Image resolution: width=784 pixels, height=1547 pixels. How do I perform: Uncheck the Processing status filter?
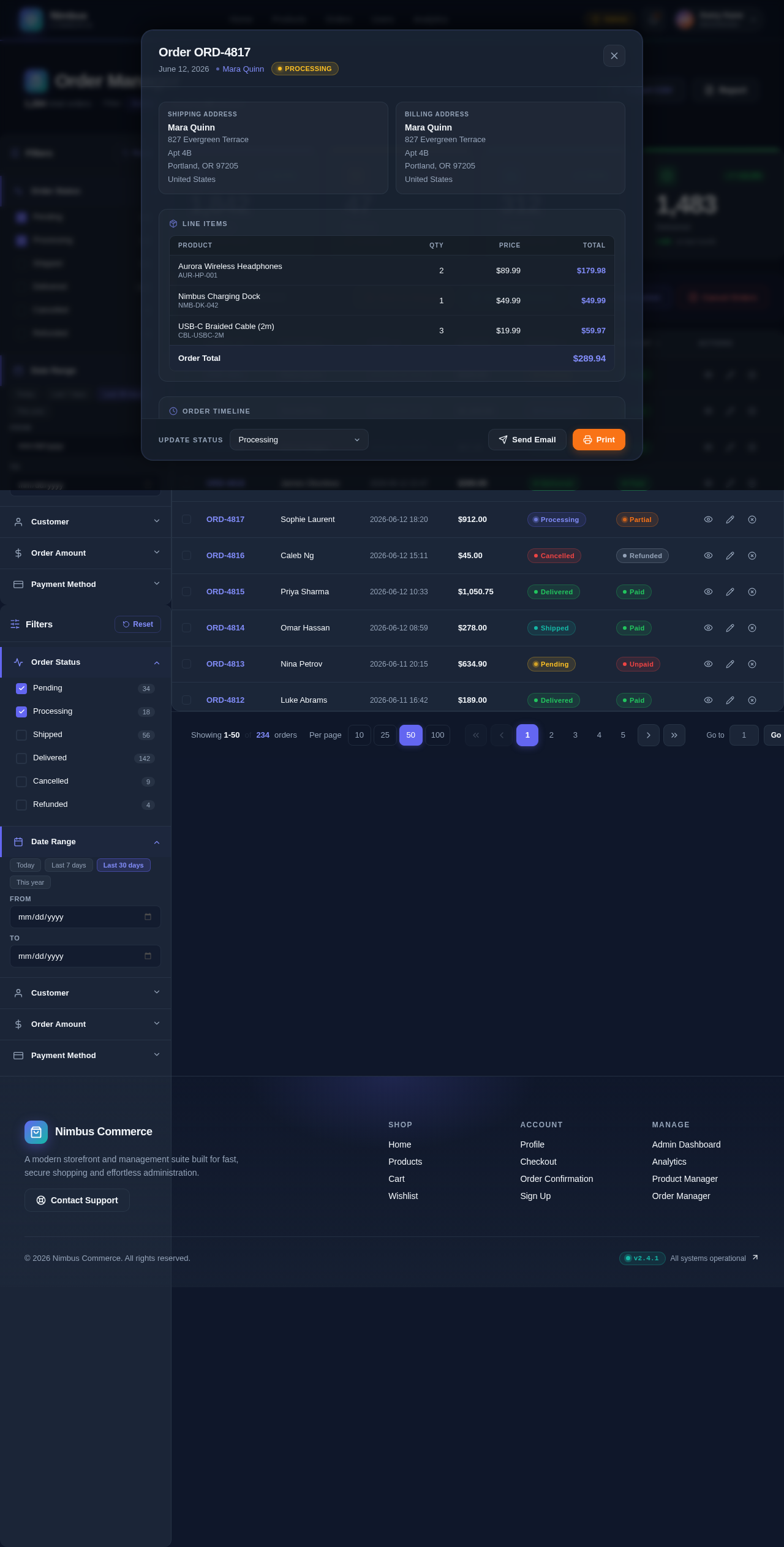point(21,712)
